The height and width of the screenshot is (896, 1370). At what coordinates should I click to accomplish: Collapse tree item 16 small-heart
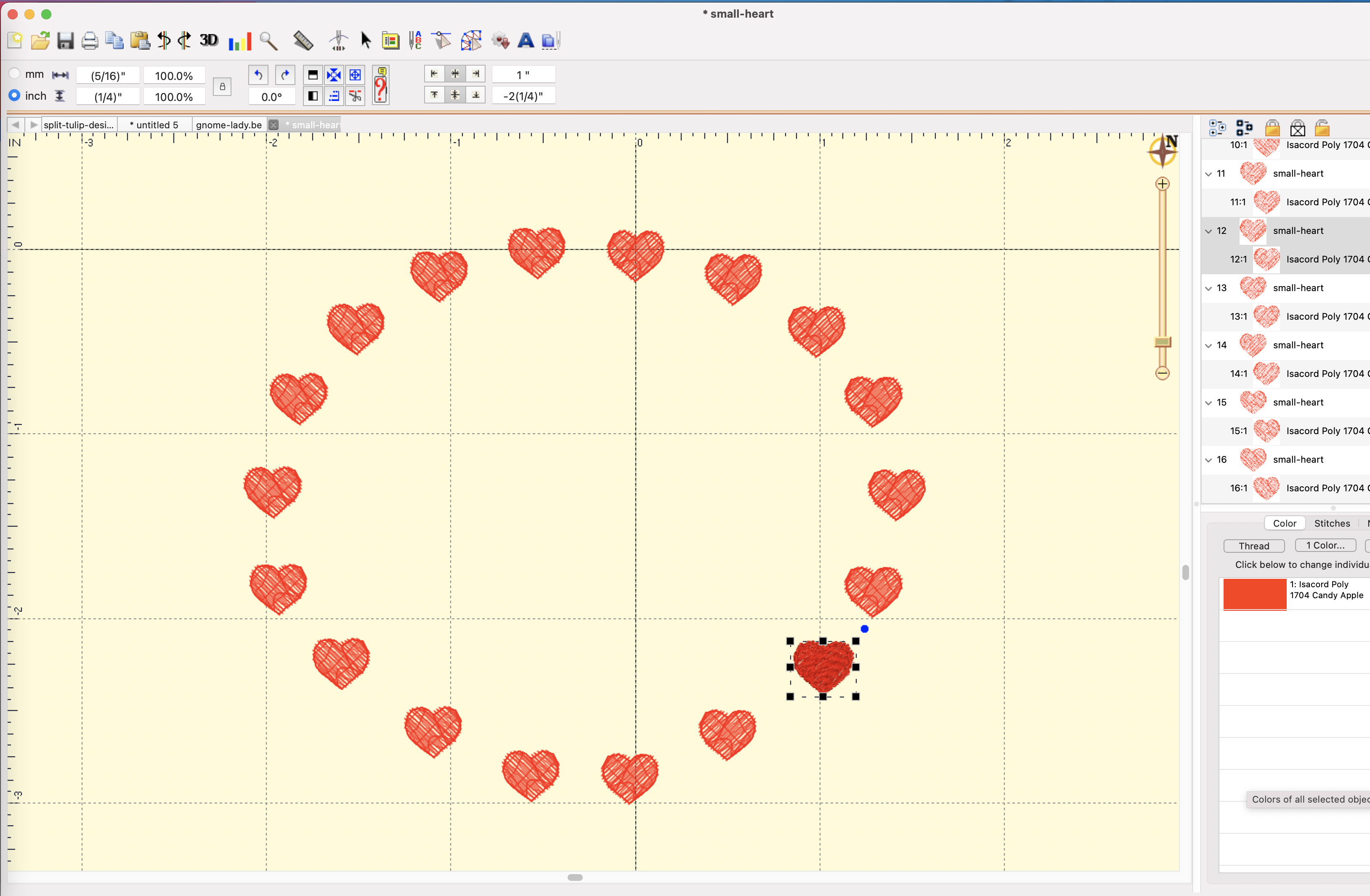pos(1208,460)
